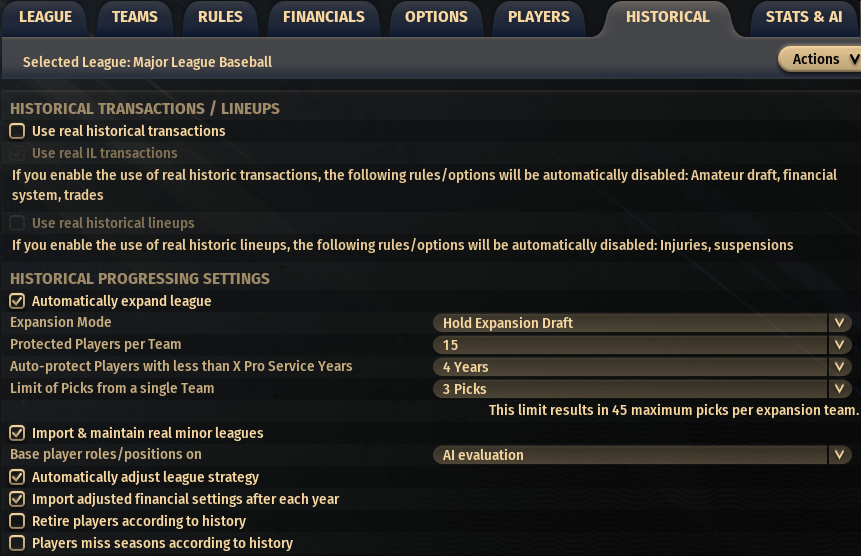Switch to the League tab
861x556 pixels.
pyautogui.click(x=45, y=17)
